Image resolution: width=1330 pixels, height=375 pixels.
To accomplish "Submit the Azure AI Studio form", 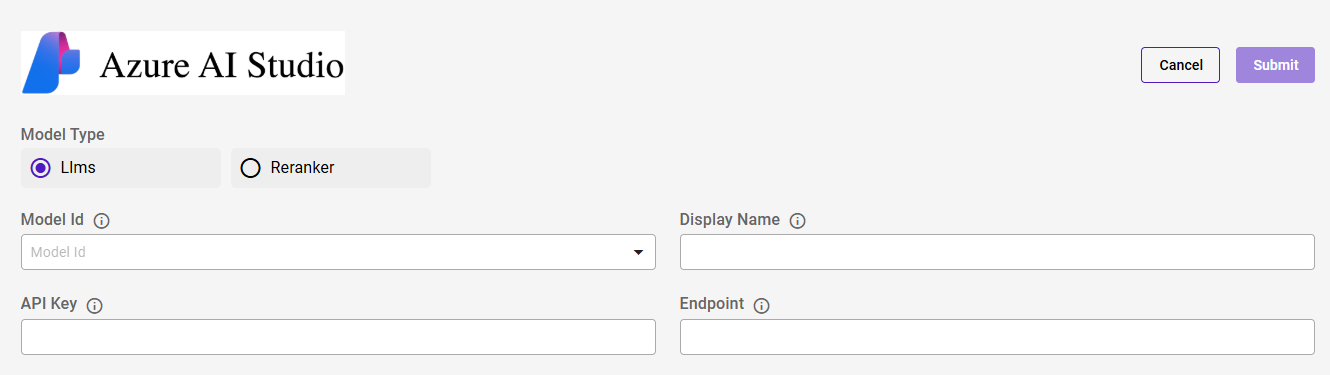I will (x=1275, y=65).
